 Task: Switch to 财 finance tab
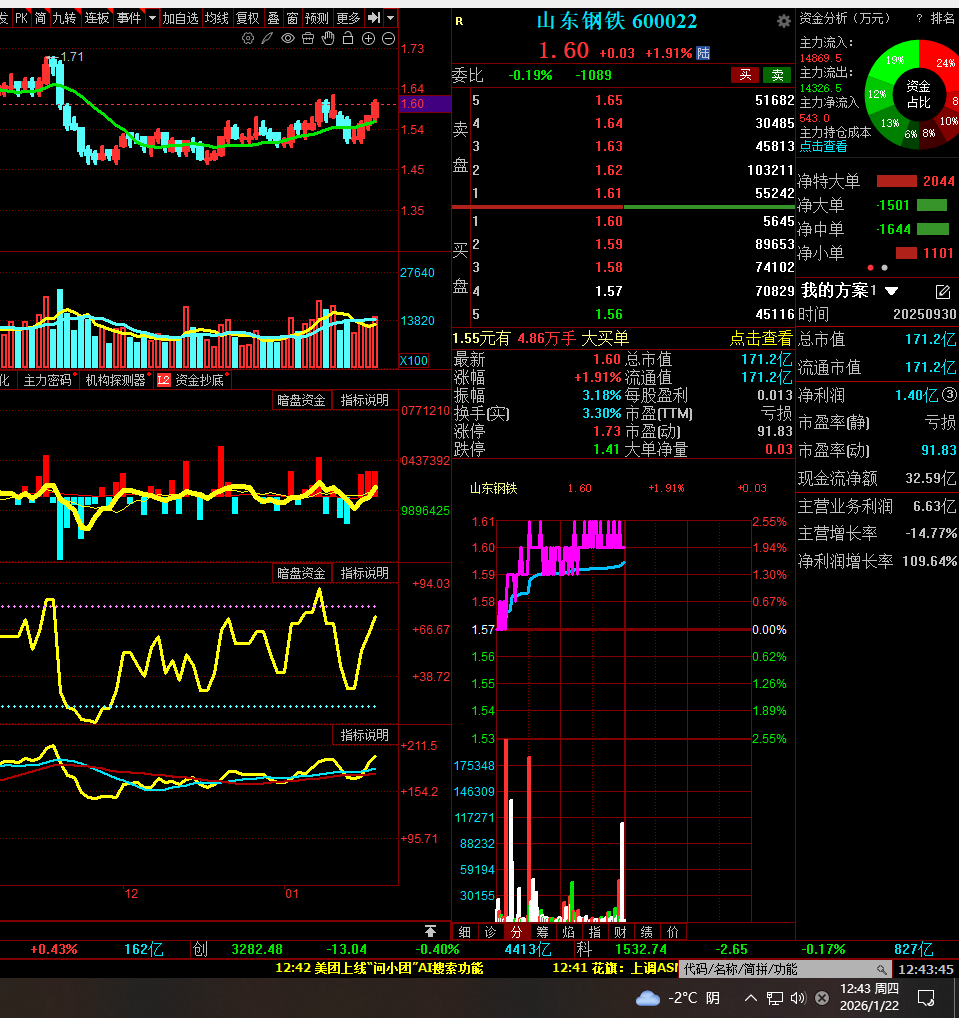(x=620, y=932)
